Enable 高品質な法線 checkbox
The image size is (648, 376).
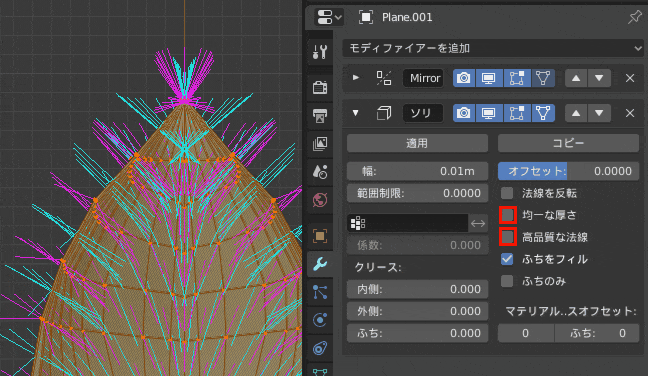[507, 237]
